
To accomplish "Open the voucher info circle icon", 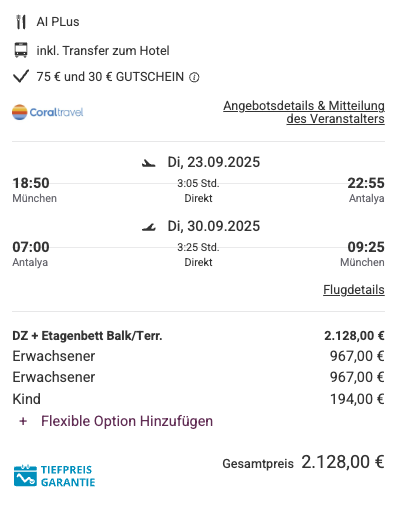I will click(194, 77).
